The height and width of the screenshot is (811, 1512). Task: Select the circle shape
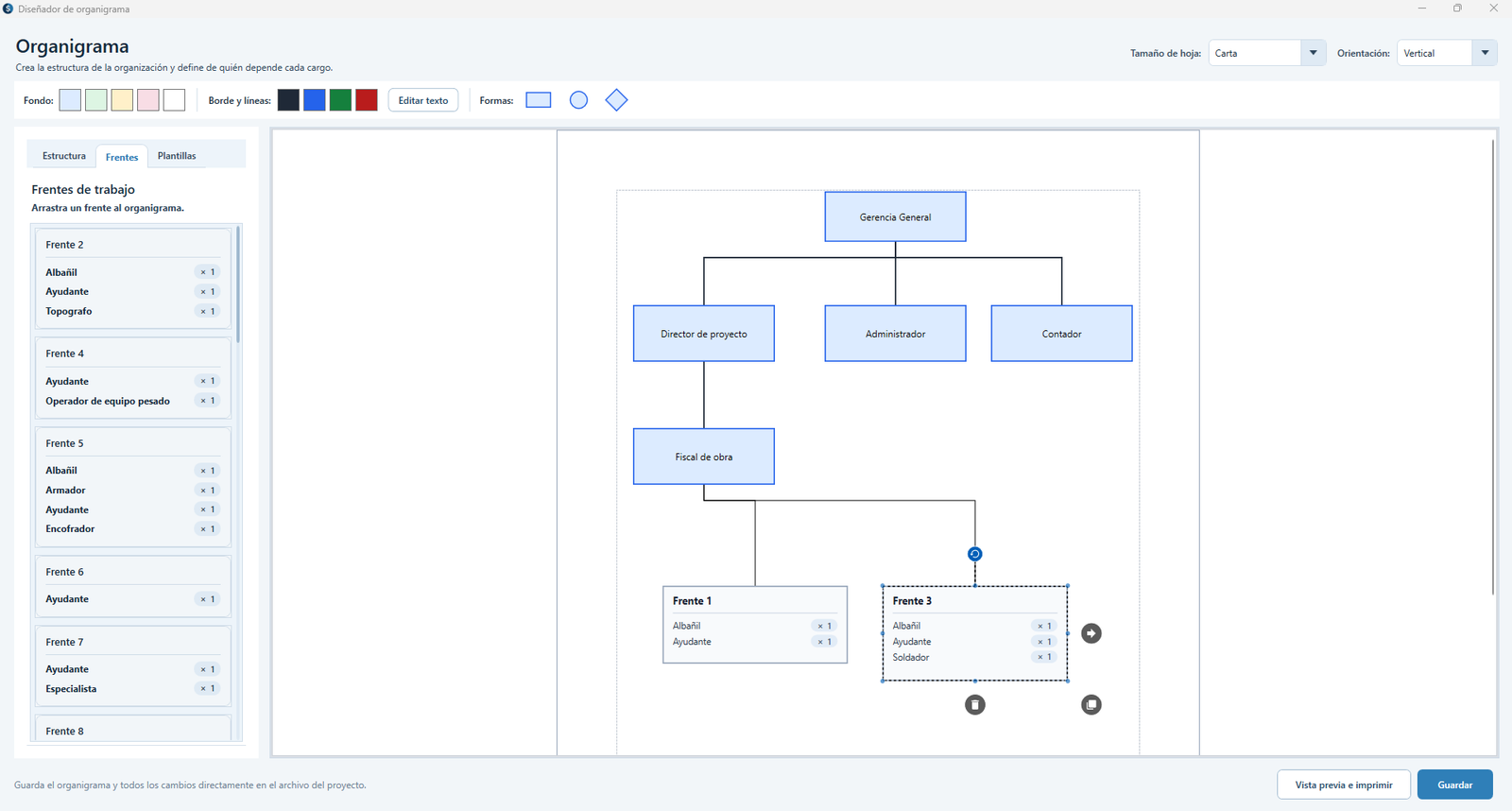(578, 100)
